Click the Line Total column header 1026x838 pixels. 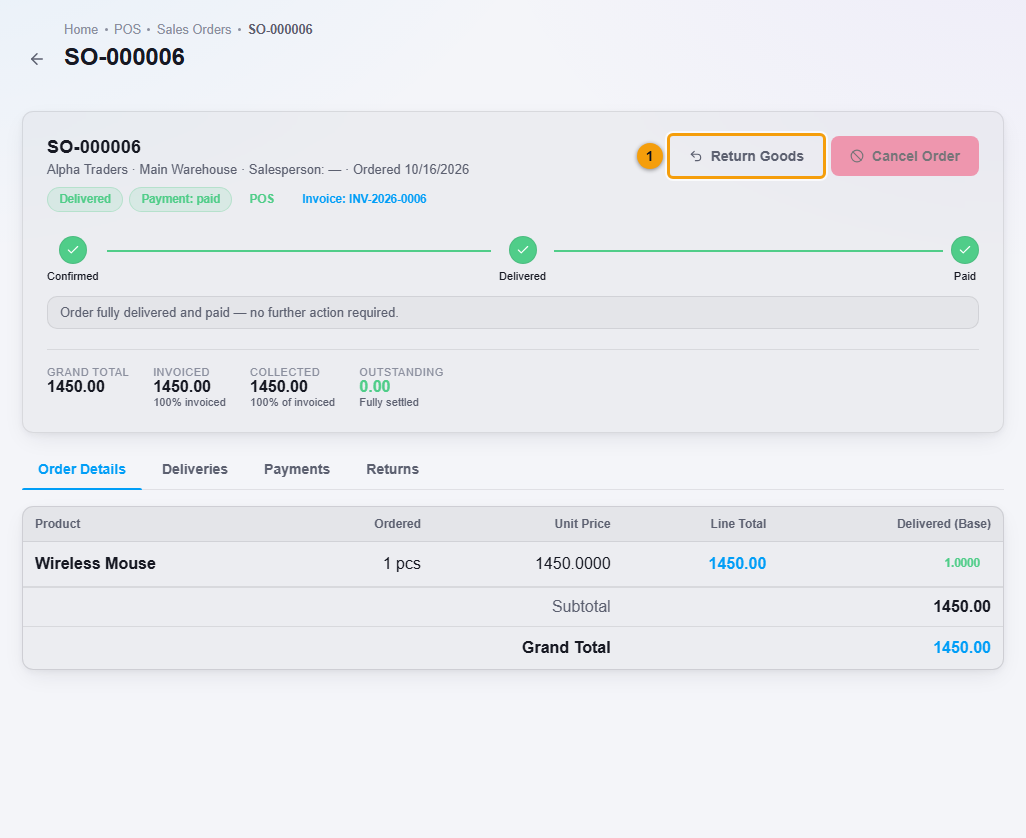(738, 523)
